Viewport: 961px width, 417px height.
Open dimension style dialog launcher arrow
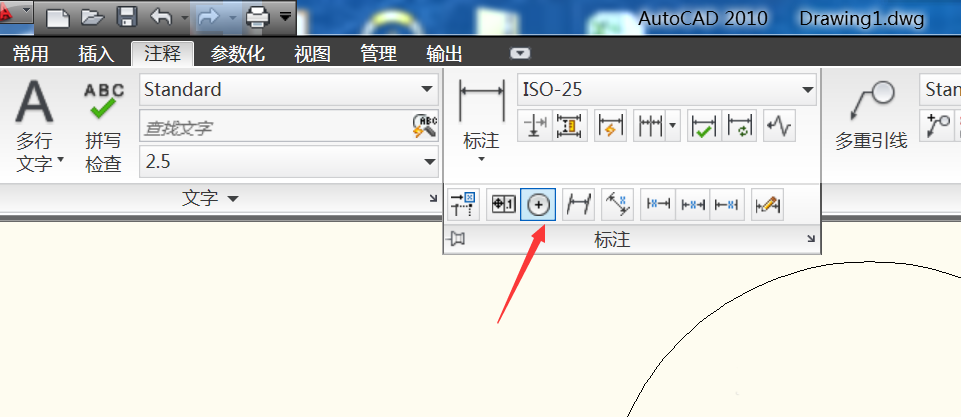811,239
